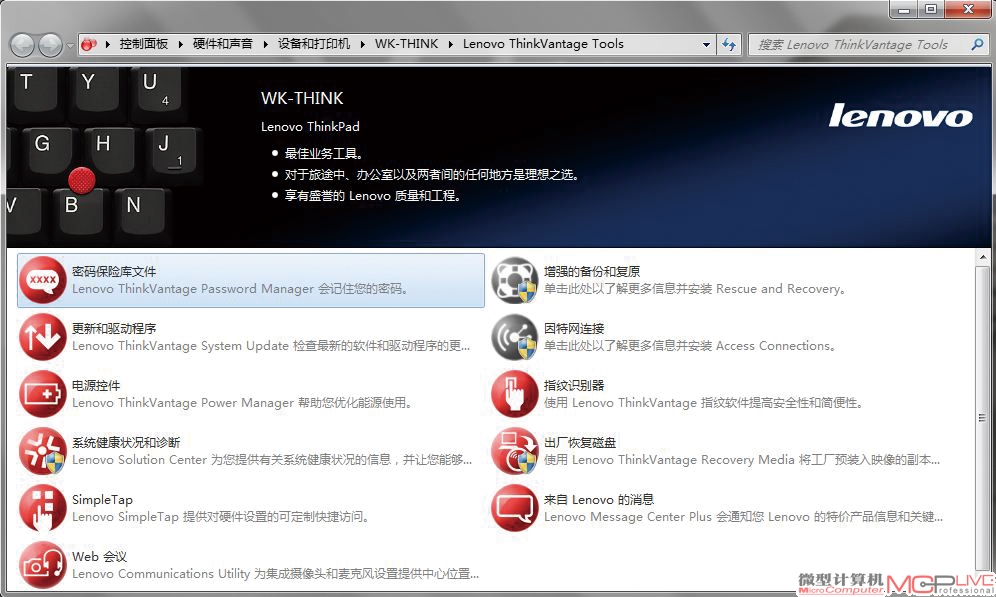Click the Lenovo ThinkPad subtitle
Screen dimensions: 996x597
point(310,127)
